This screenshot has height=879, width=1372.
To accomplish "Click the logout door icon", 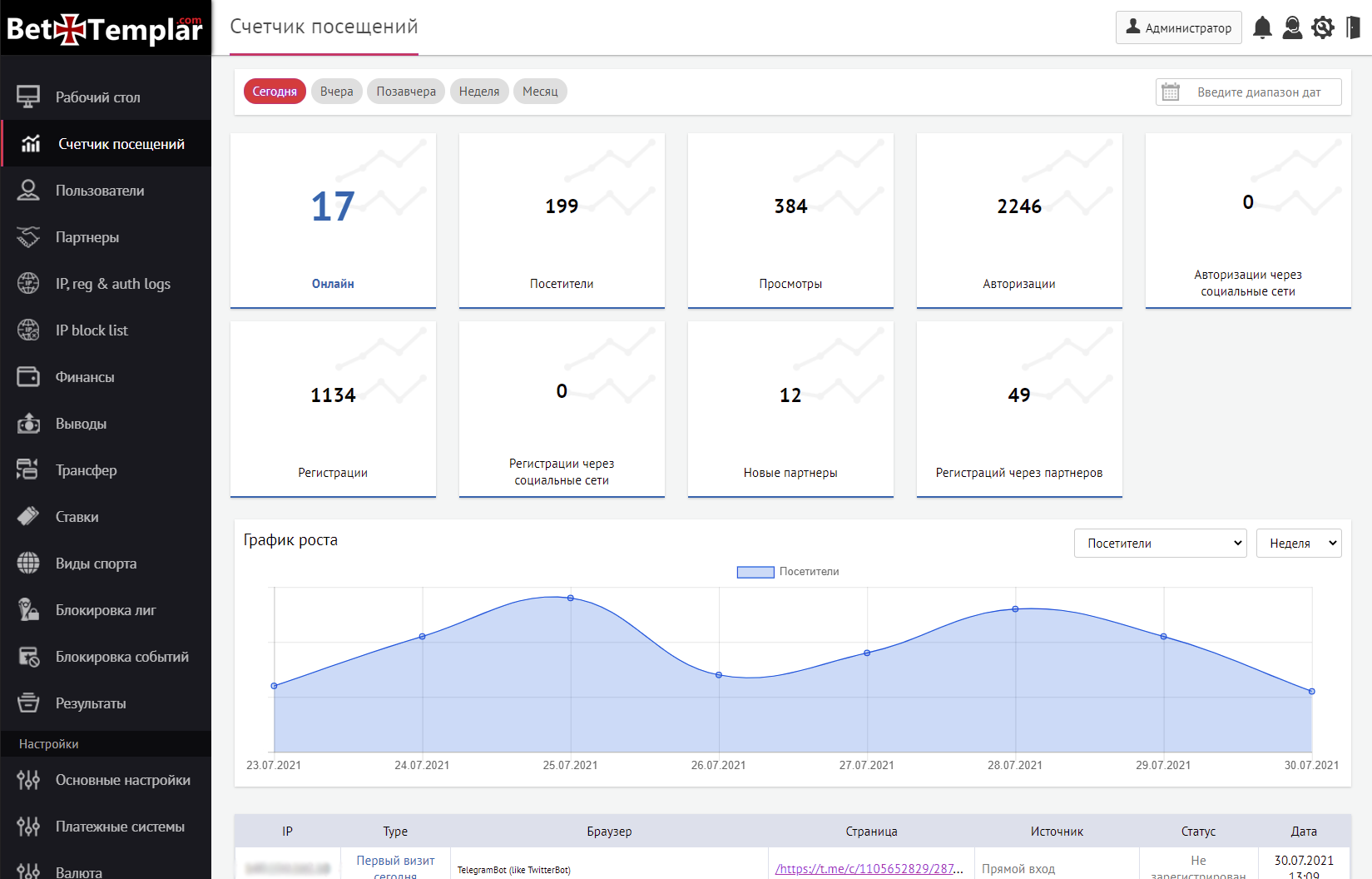I will [x=1353, y=27].
